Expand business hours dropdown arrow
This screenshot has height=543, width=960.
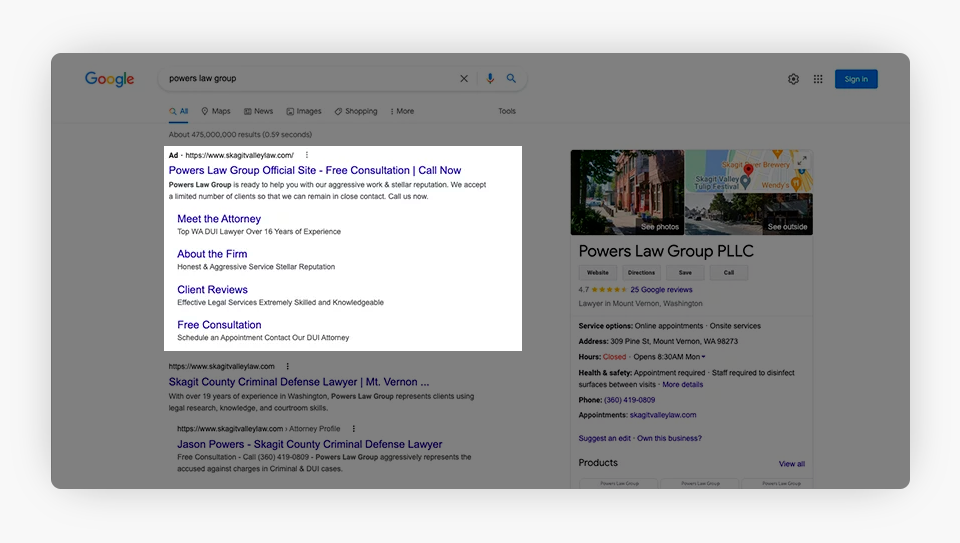pos(703,357)
